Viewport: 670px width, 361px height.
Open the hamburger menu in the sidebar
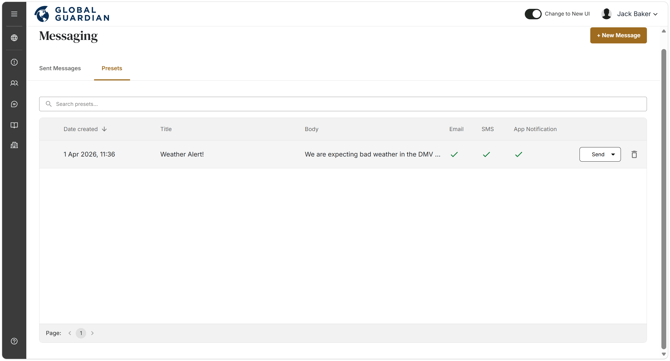pos(14,14)
